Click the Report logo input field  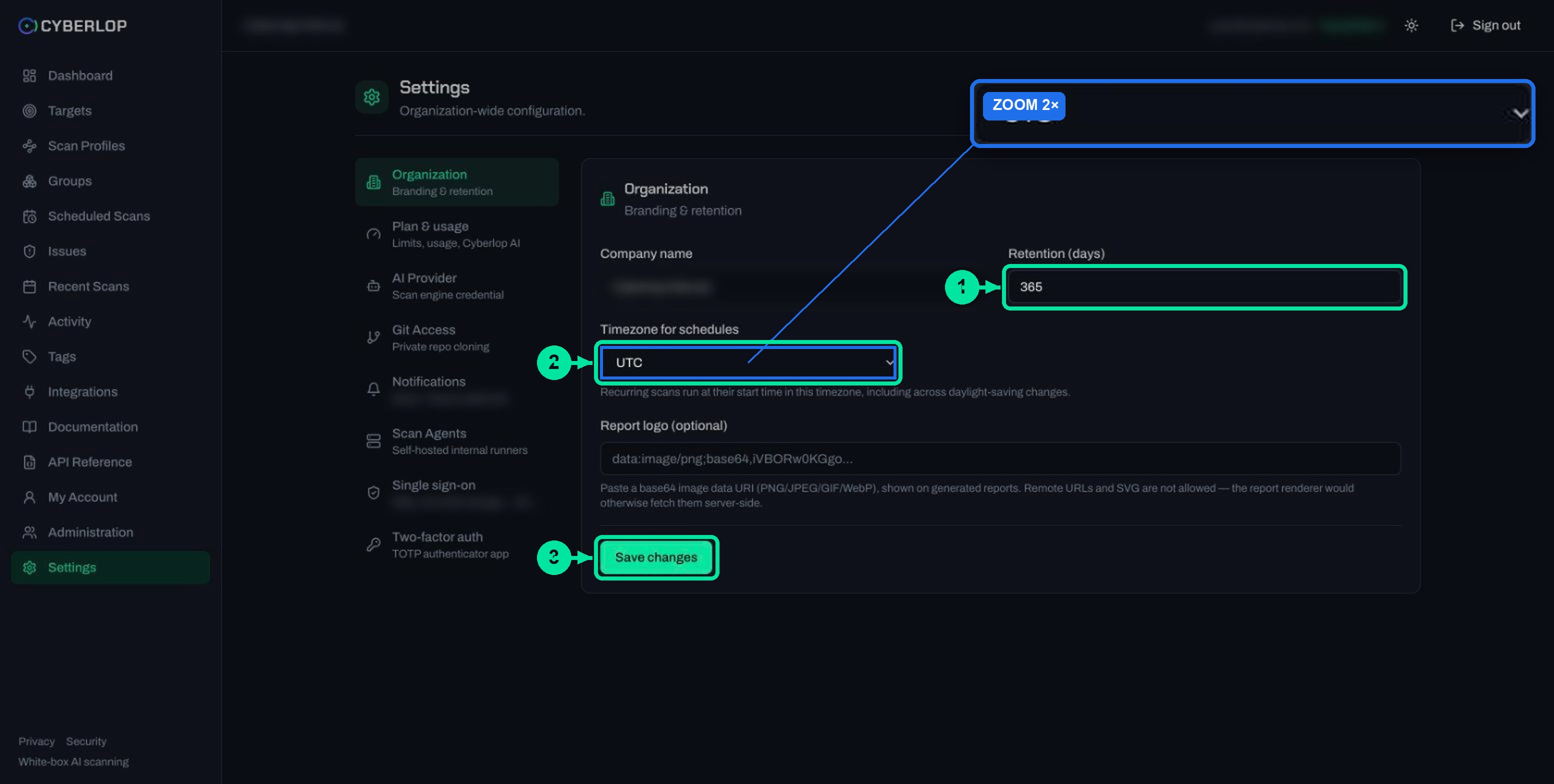click(1000, 459)
